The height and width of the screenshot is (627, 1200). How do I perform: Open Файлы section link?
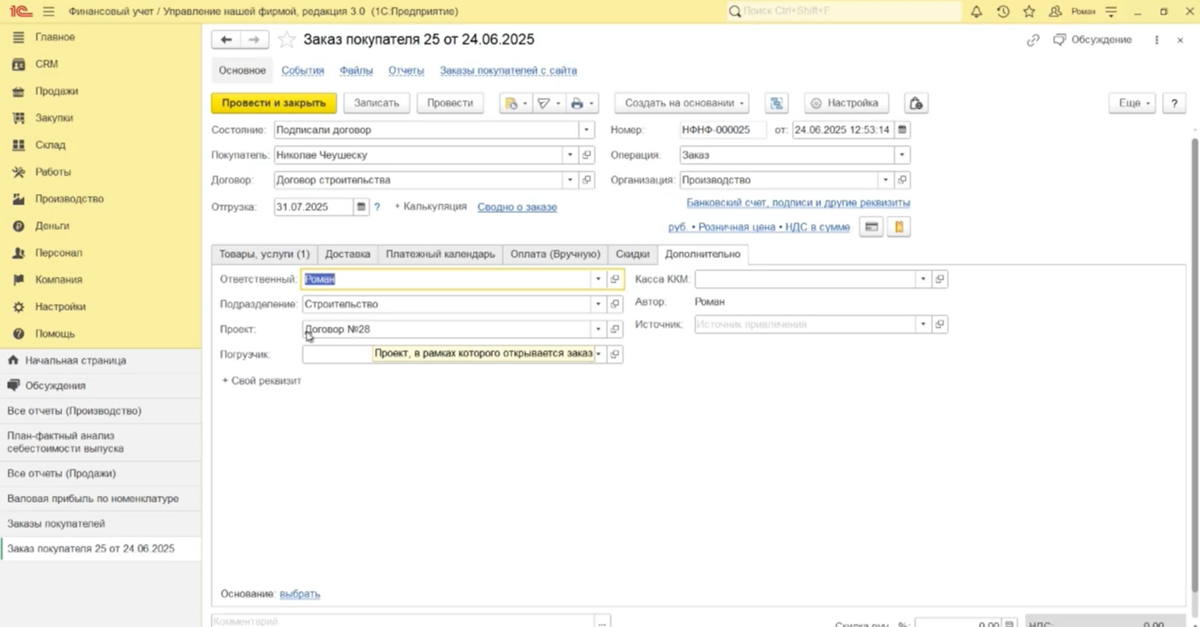356,71
